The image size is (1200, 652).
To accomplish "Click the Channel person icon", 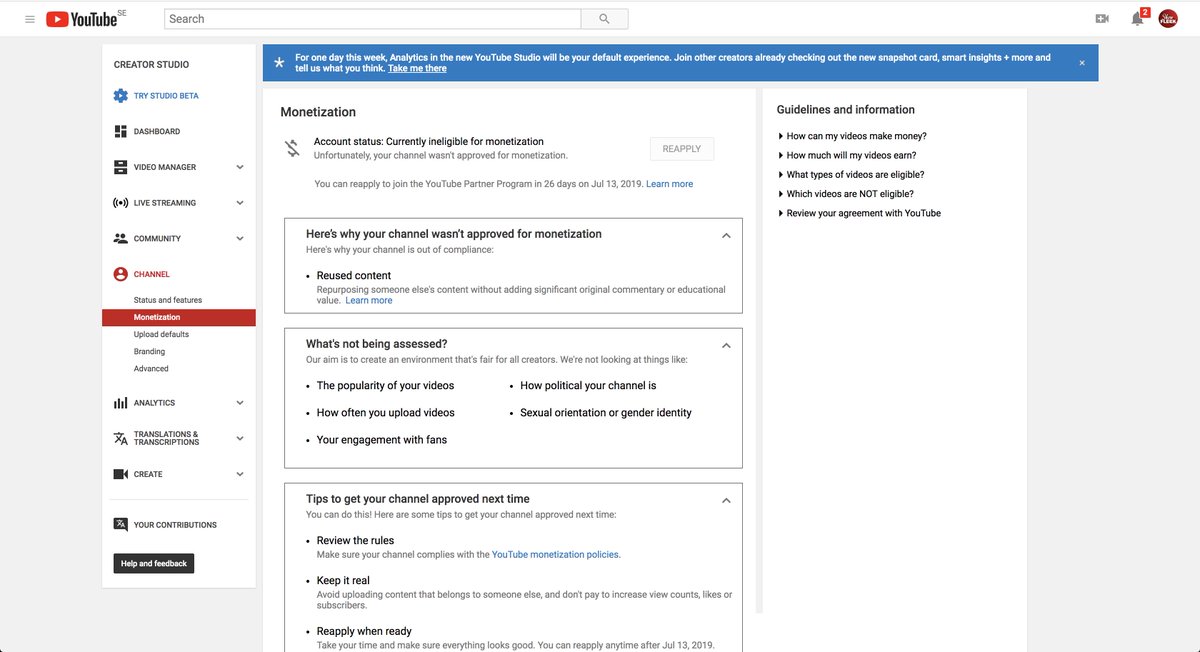I will tap(121, 274).
